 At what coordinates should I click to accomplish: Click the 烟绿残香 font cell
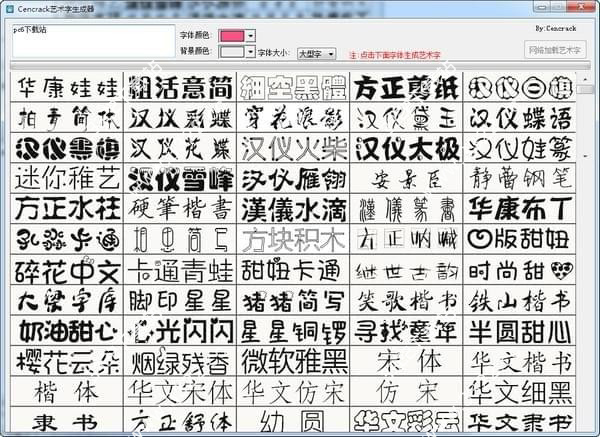180,361
